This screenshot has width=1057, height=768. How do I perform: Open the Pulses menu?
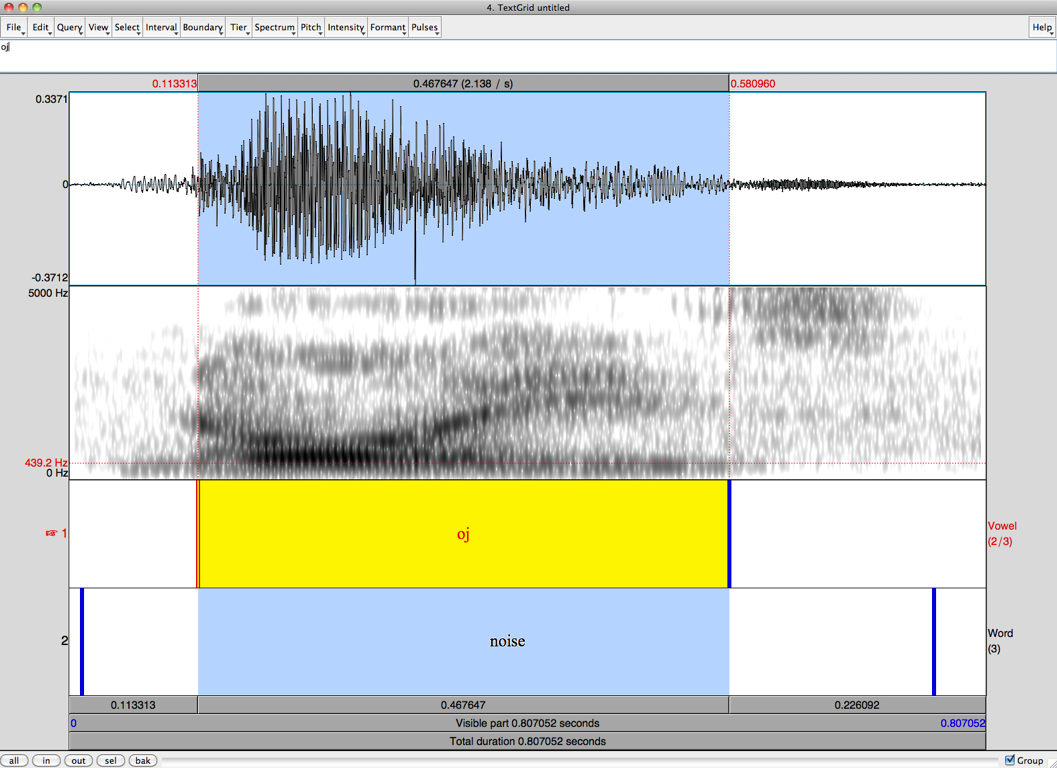(x=425, y=28)
